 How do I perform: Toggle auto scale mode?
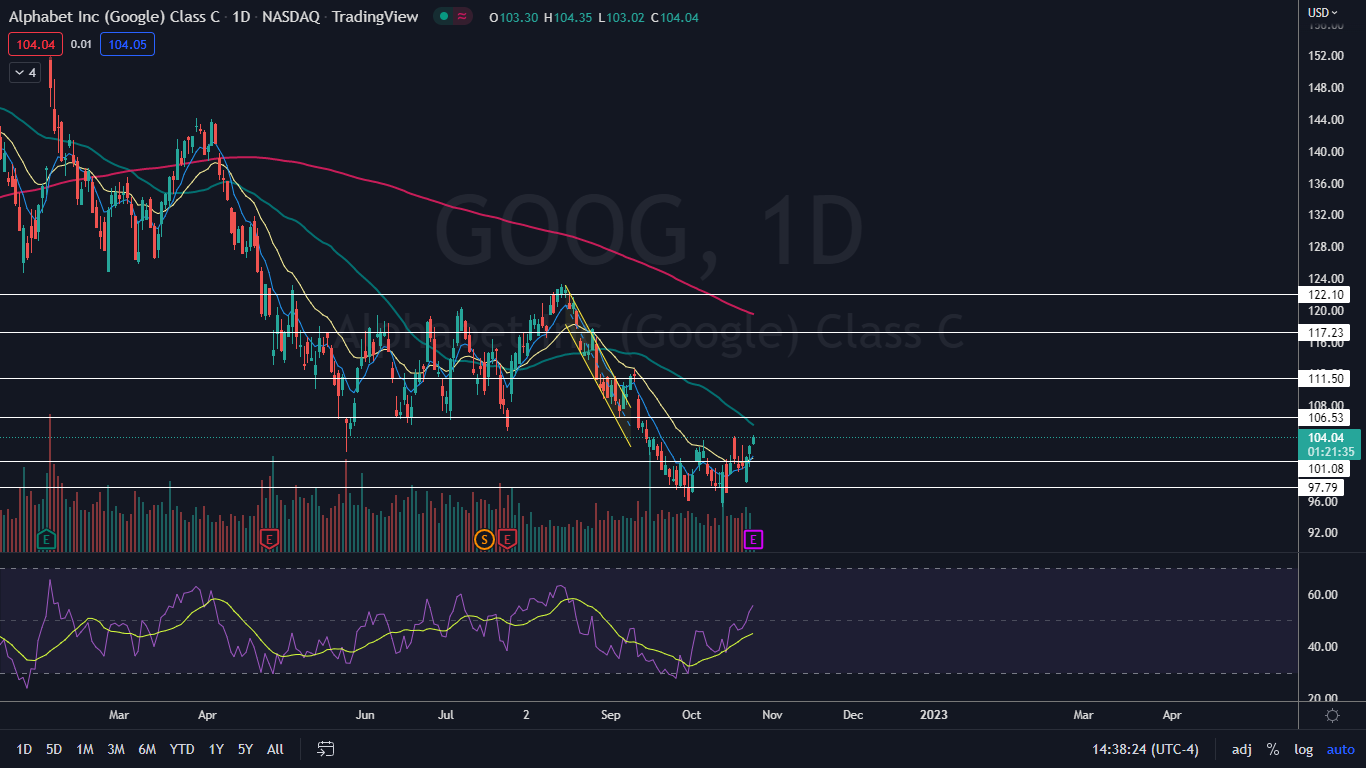click(1340, 749)
